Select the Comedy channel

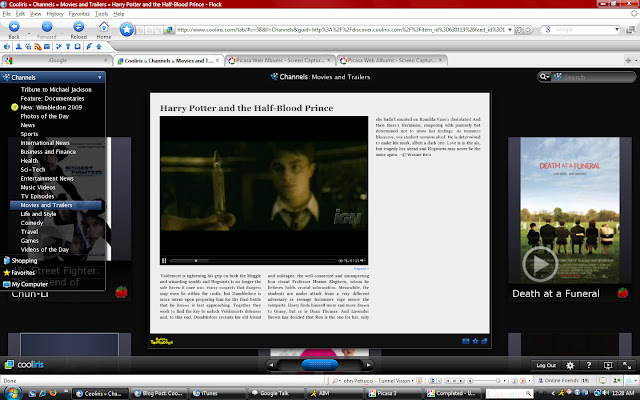pyautogui.click(x=31, y=223)
